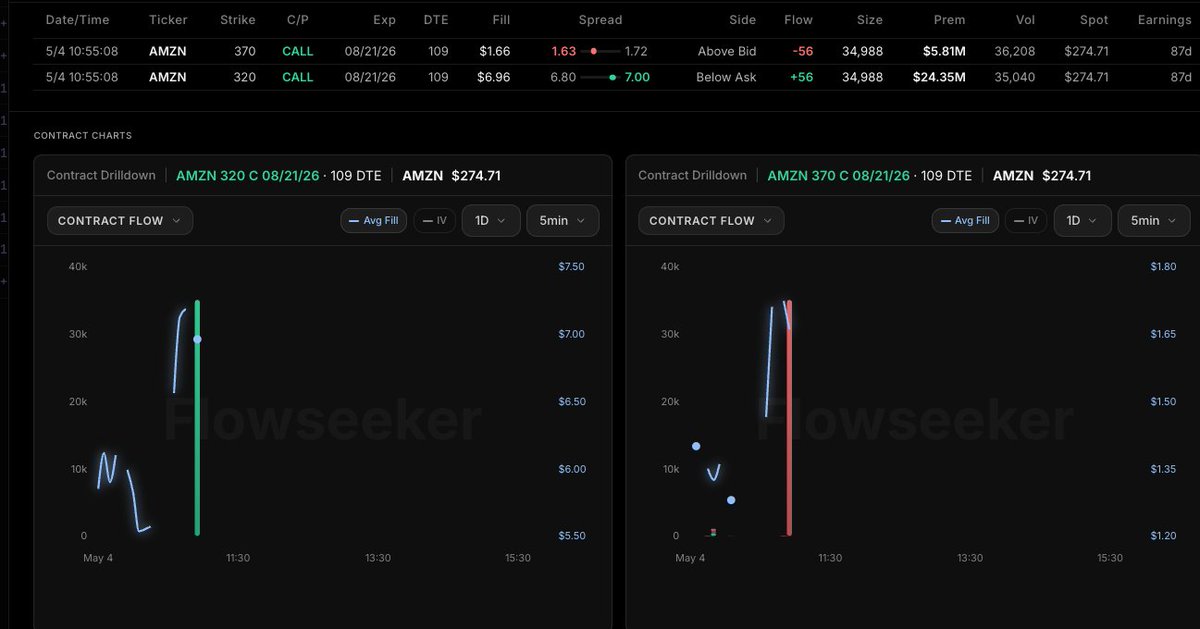Click the CONTRACT CHARTS section heading
This screenshot has height=629, width=1200.
point(83,136)
